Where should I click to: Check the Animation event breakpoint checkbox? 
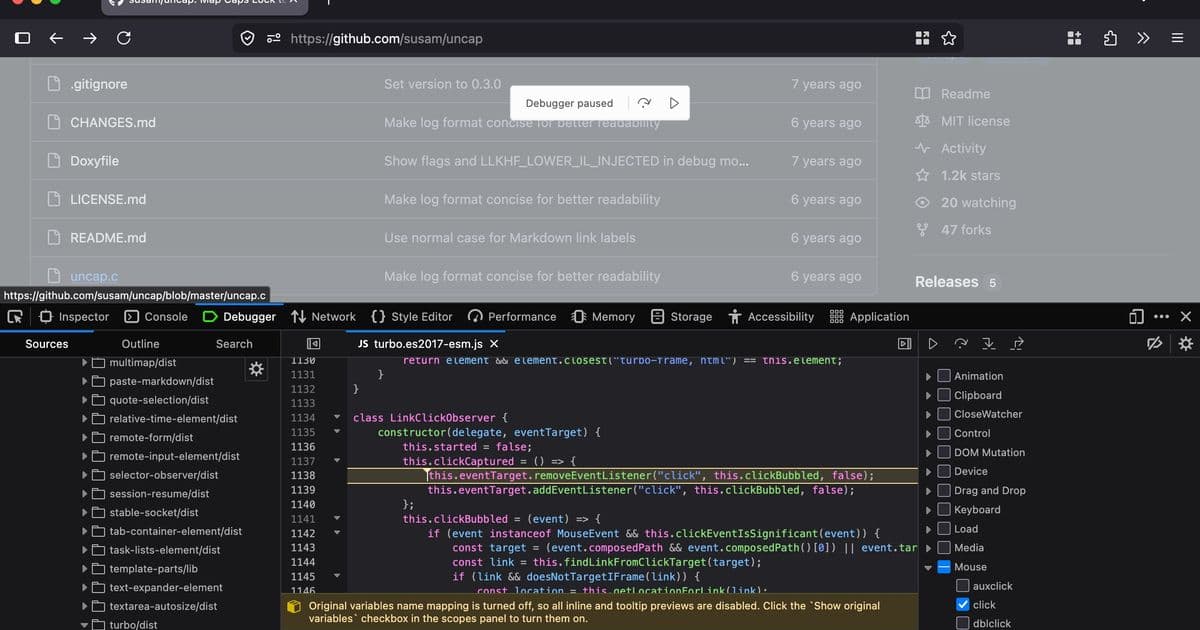tap(944, 376)
